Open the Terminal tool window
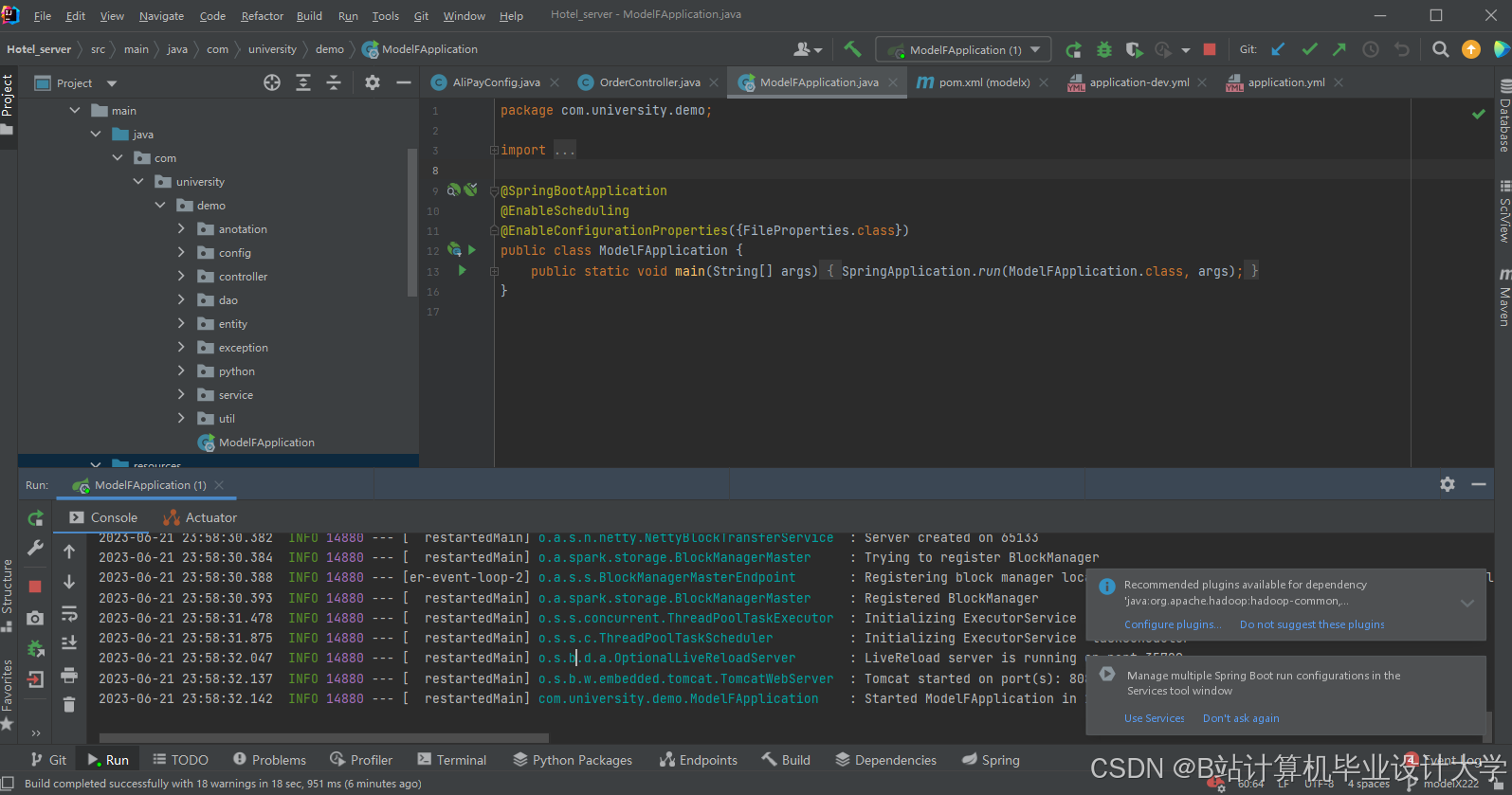This screenshot has width=1512, height=795. coord(450,760)
